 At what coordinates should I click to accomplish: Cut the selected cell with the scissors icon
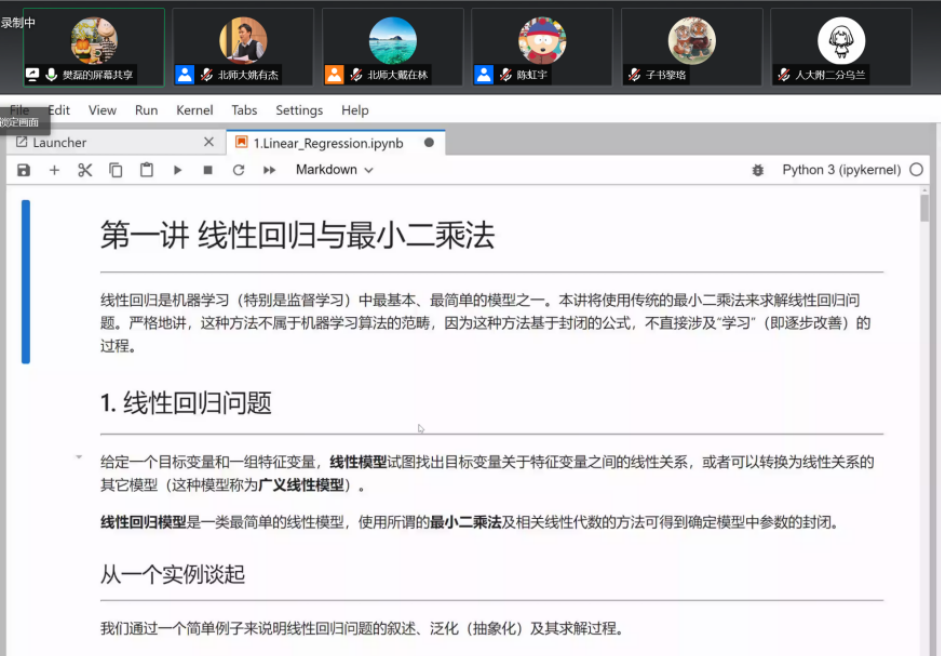[85, 170]
